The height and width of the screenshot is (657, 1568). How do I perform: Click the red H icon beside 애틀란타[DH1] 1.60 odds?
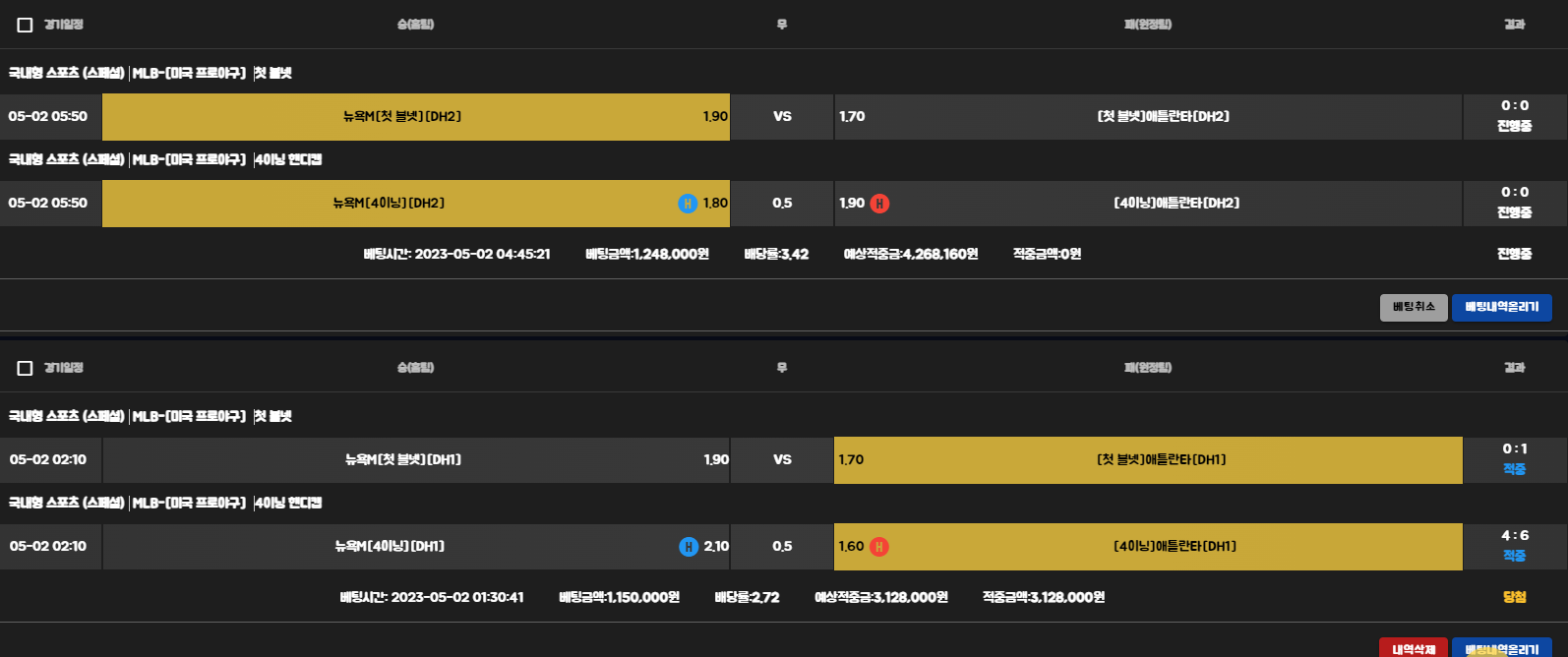coord(878,547)
